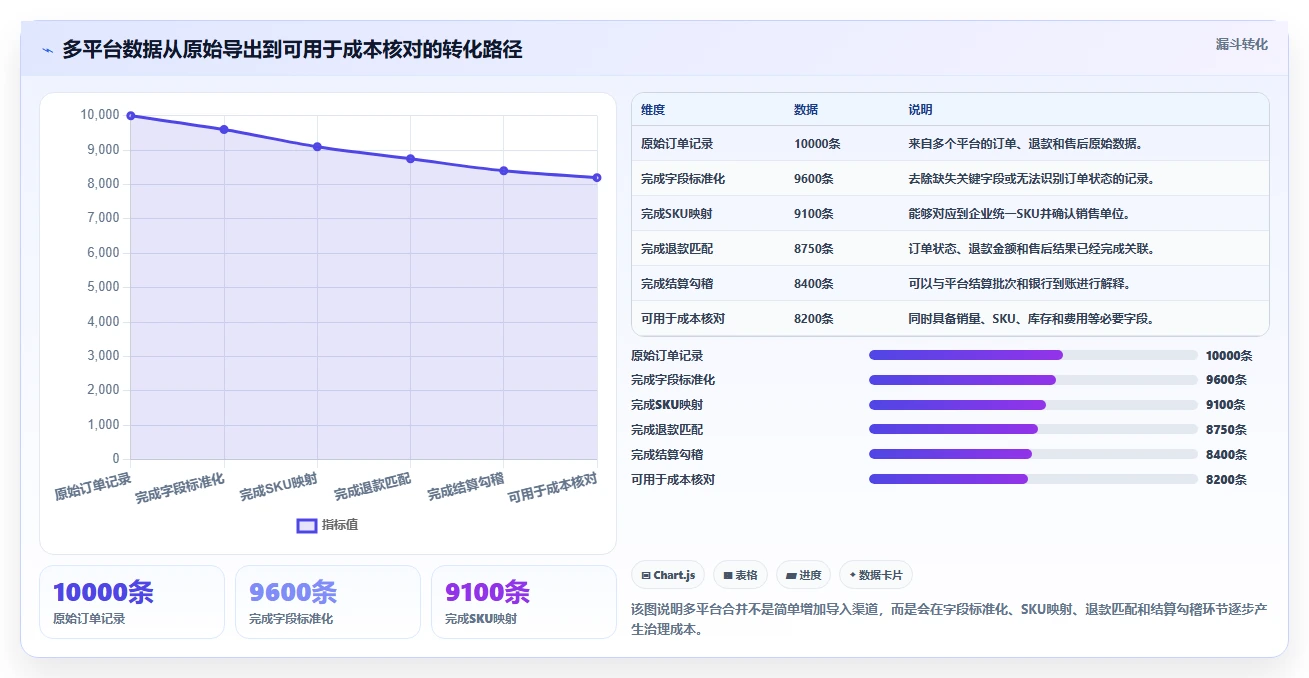Image resolution: width=1309 pixels, height=678 pixels.
Task: Click the panel title 多平台数据从原始导出到可用于成本核对的转化路径
Action: pyautogui.click(x=292, y=50)
